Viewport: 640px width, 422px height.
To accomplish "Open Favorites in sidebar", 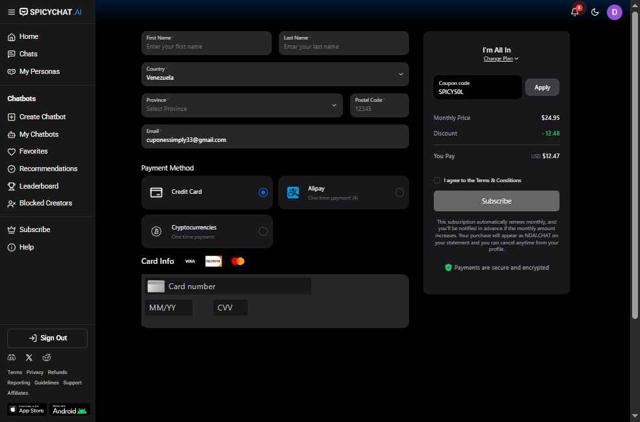I will tap(28, 151).
